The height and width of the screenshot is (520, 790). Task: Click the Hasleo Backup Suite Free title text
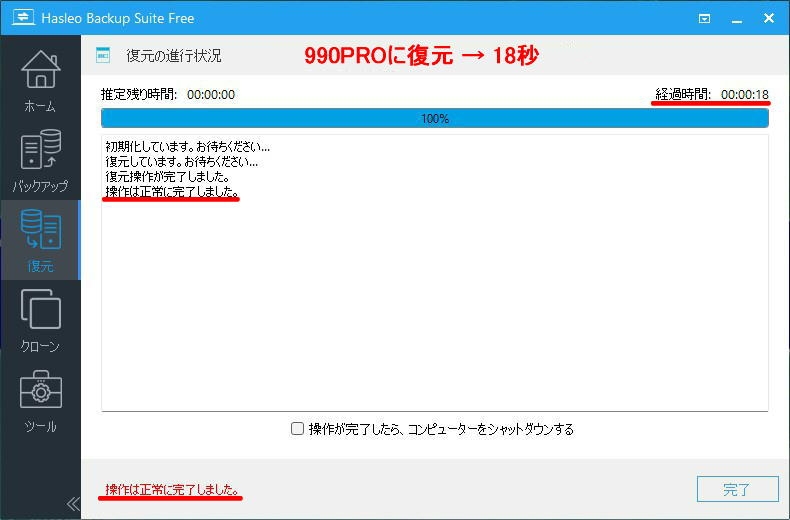tap(117, 19)
